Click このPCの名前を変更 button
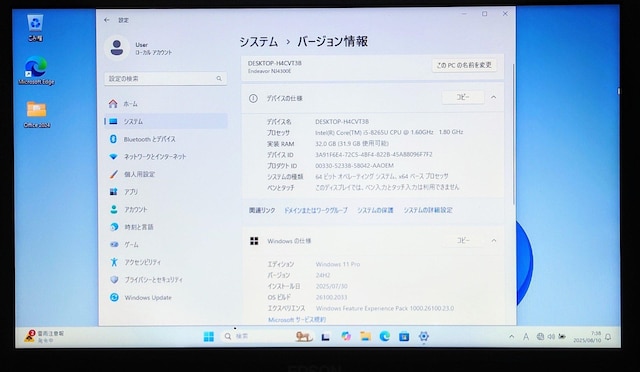 coord(464,65)
